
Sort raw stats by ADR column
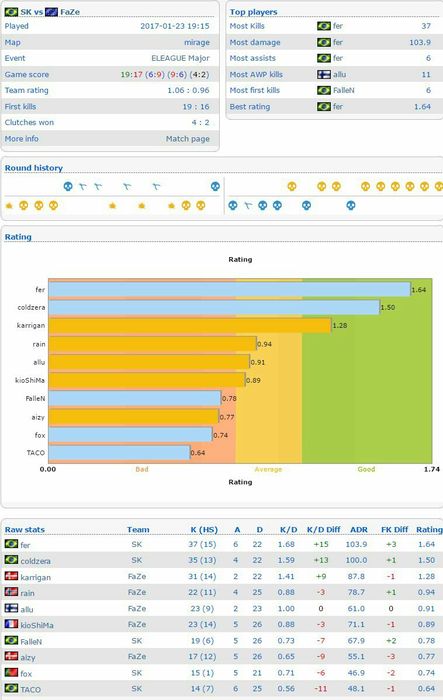pyautogui.click(x=359, y=529)
